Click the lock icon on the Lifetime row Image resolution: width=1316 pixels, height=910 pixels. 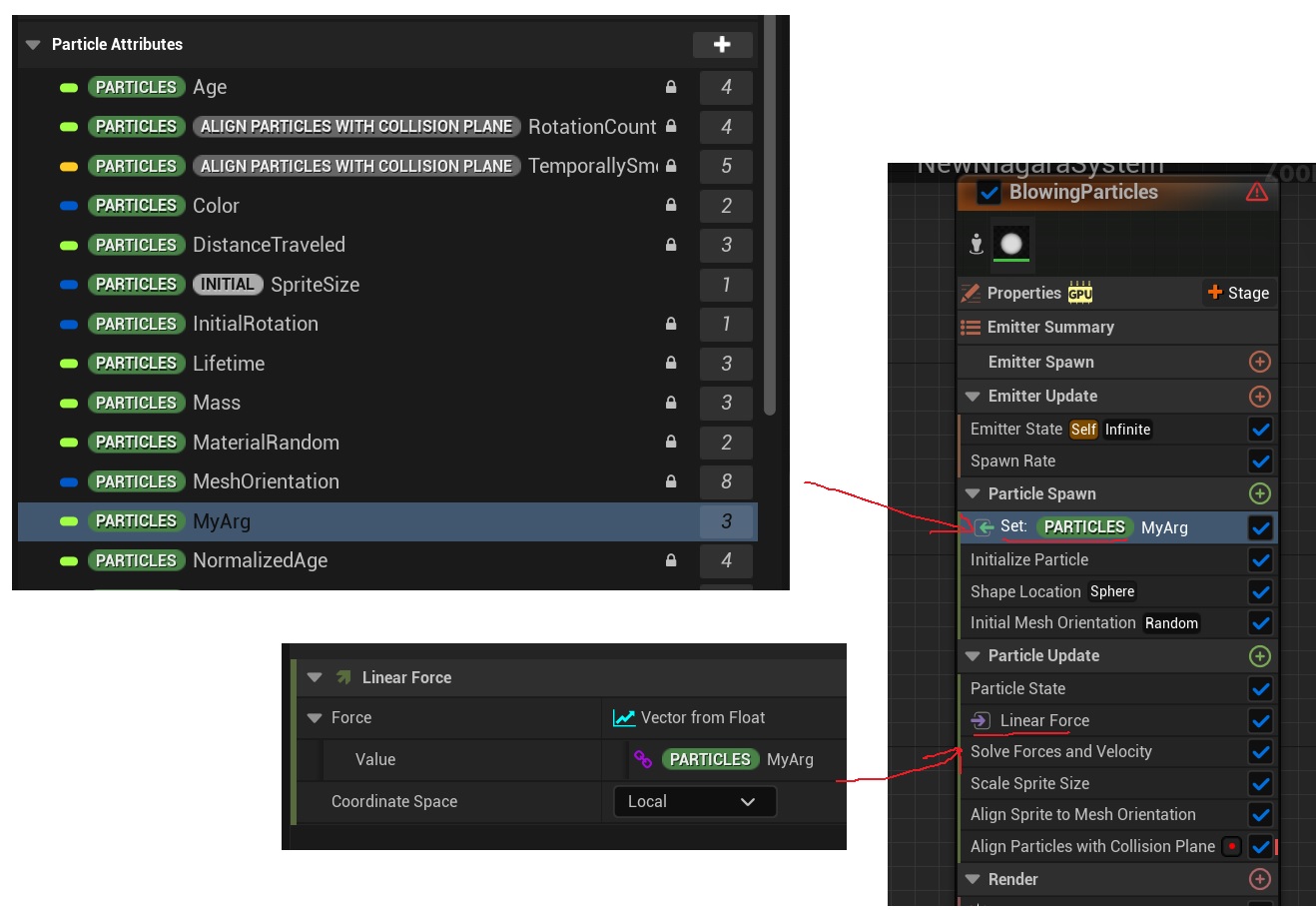click(x=671, y=363)
